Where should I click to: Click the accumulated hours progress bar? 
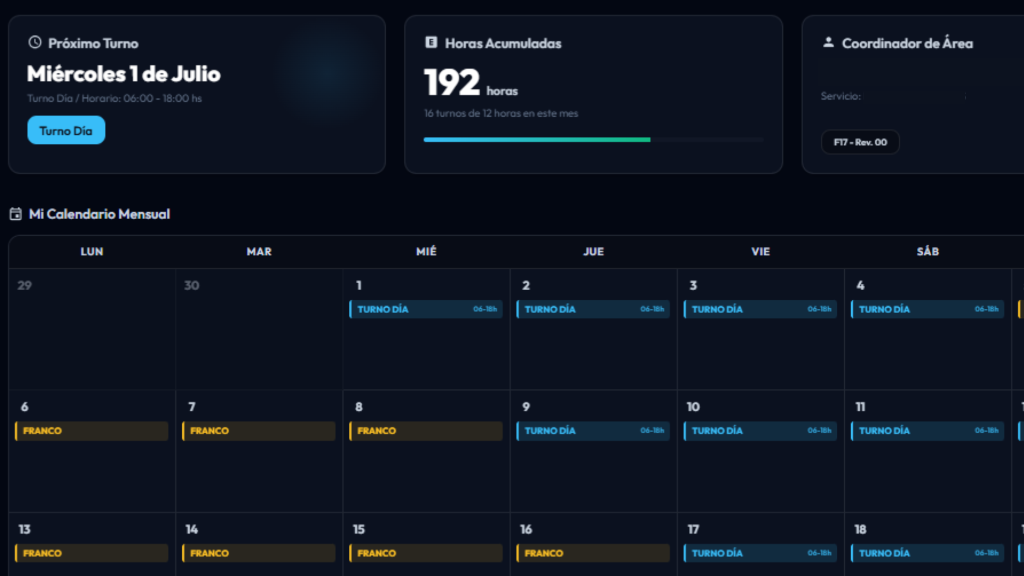pyautogui.click(x=594, y=140)
